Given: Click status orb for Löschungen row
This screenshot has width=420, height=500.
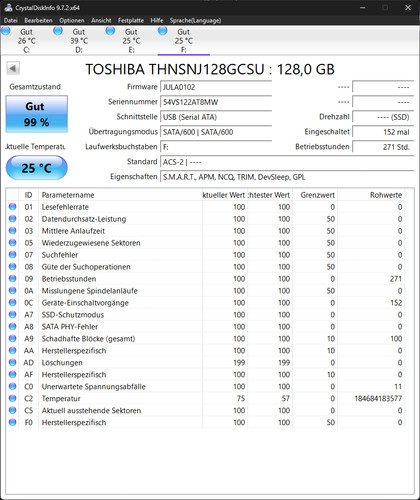Looking at the screenshot, I should pos(13,363).
